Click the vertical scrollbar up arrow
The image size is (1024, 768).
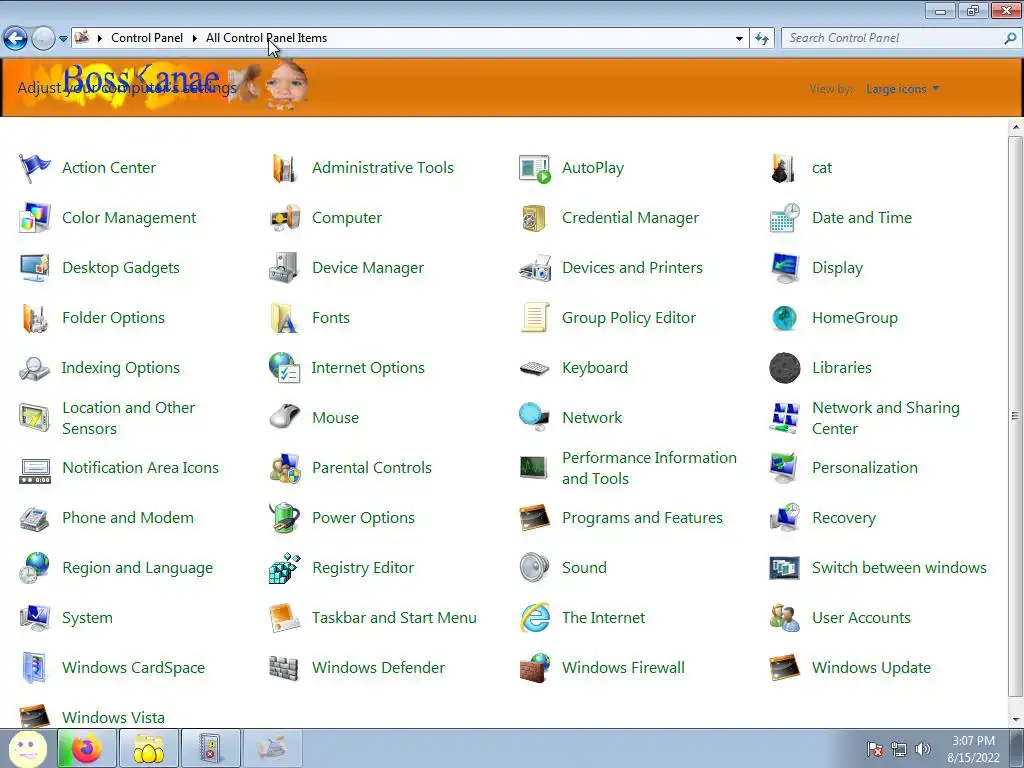pyautogui.click(x=1016, y=127)
